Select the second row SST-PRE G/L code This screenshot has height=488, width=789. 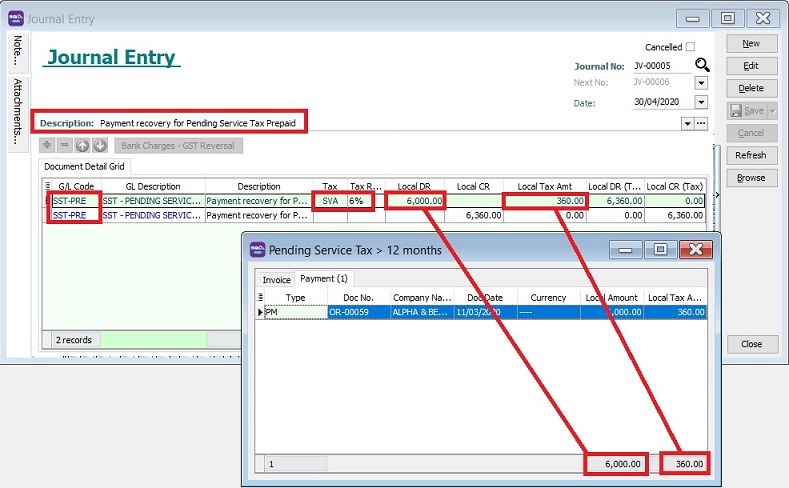click(75, 215)
